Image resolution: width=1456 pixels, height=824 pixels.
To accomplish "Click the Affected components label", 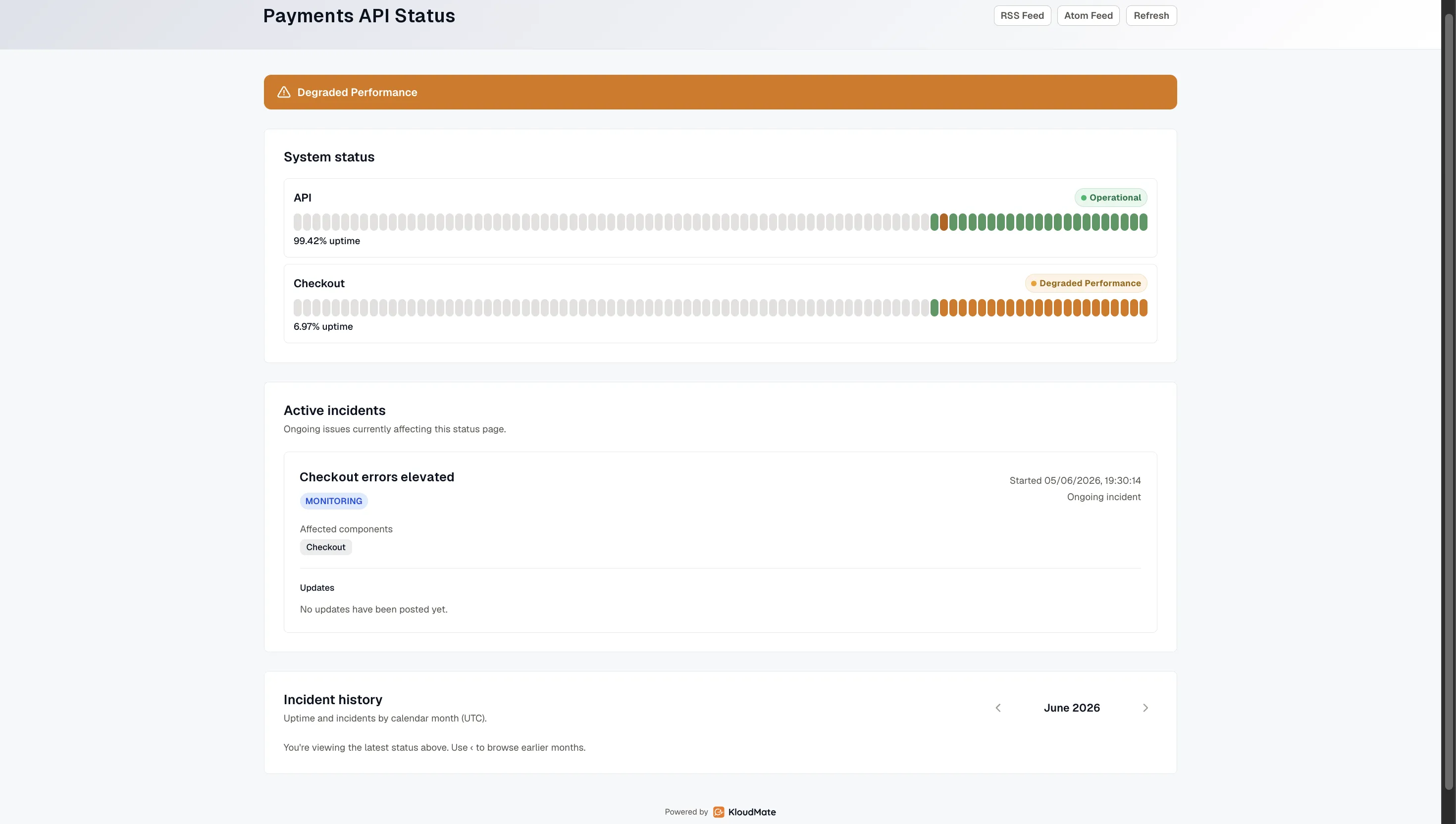I will click(346, 529).
